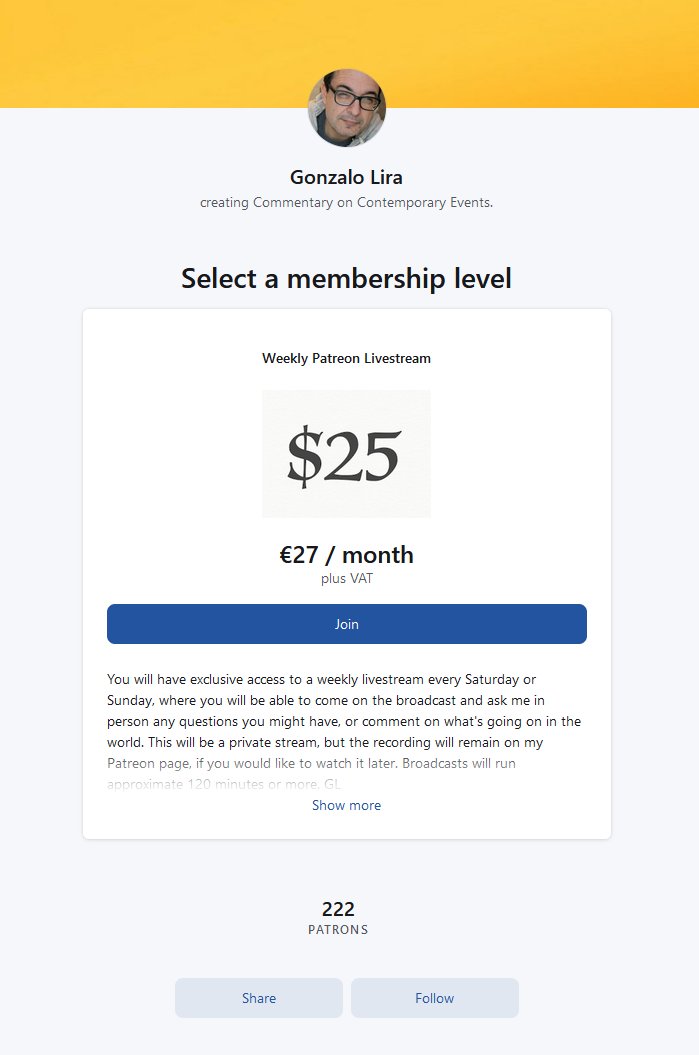Image resolution: width=699 pixels, height=1055 pixels.
Task: Click description line starting 'You will have exclusive'
Action: [x=322, y=680]
